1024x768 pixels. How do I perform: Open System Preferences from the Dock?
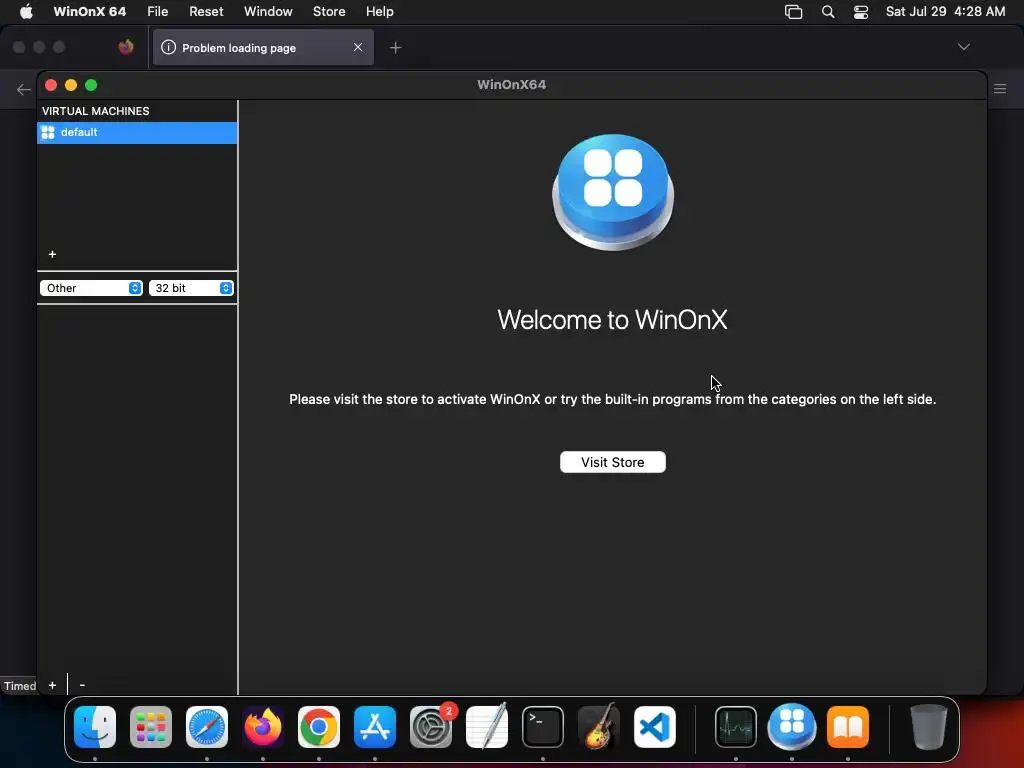[x=431, y=727]
